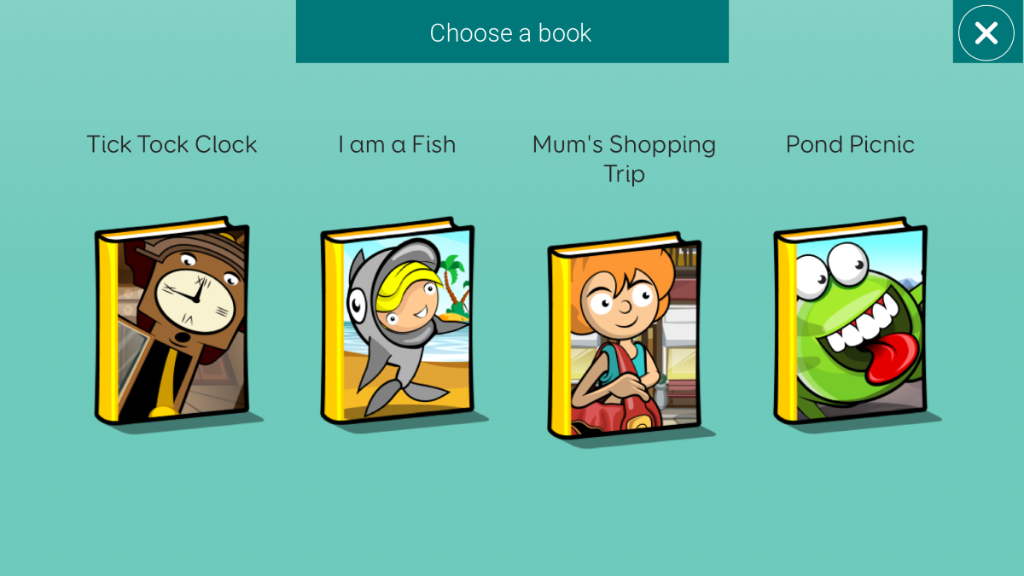Viewport: 1024px width, 576px height.
Task: Click the yellow pendulum on the clock cover
Action: pyautogui.click(x=167, y=385)
